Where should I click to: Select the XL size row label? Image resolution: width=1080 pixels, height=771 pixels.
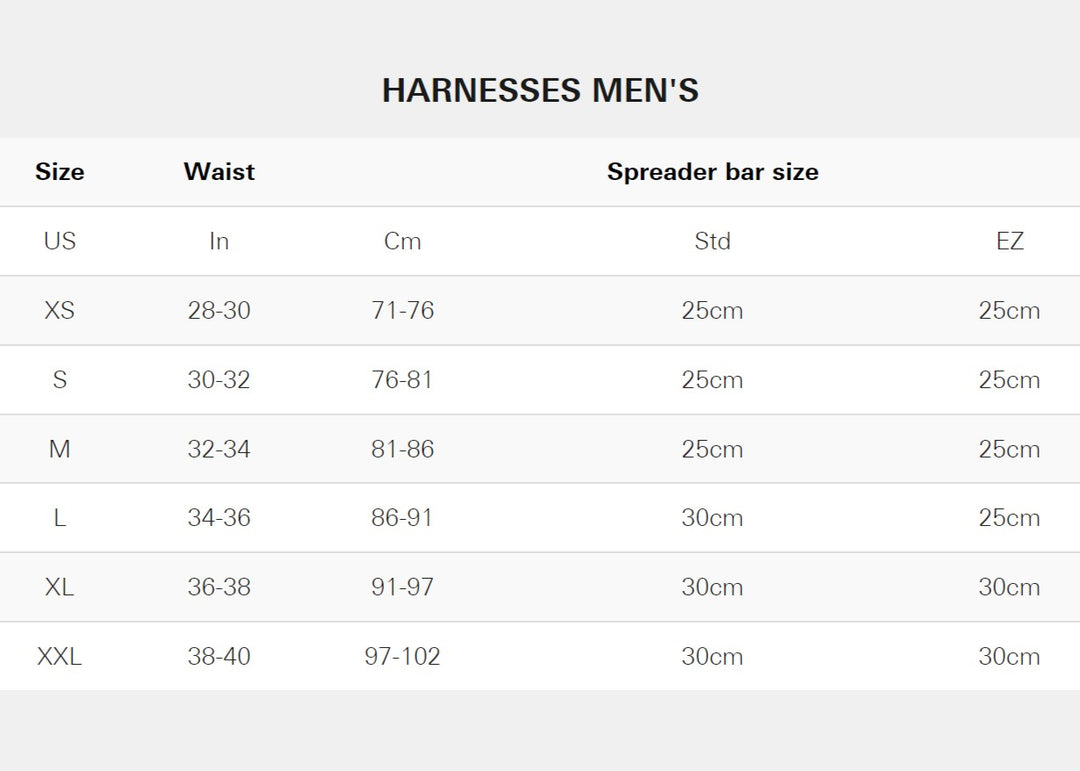click(60, 587)
